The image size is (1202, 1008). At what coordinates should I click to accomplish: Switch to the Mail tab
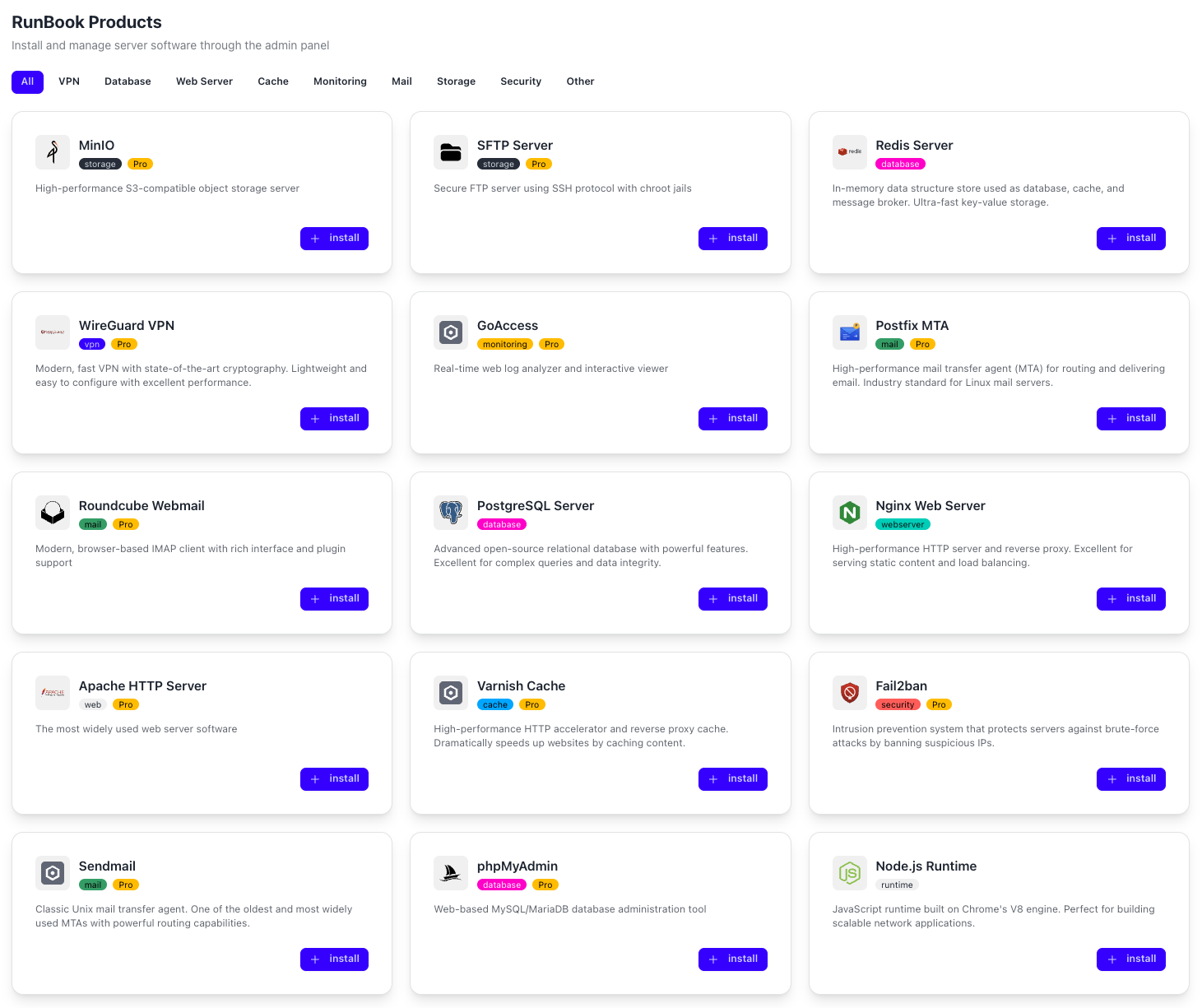(401, 81)
